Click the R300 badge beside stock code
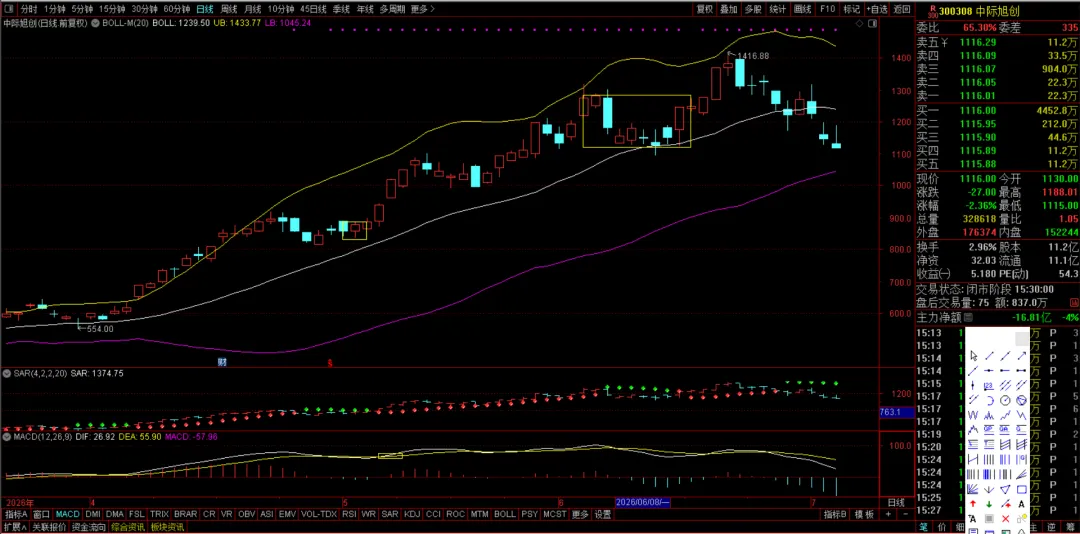The image size is (1080, 534). click(932, 10)
